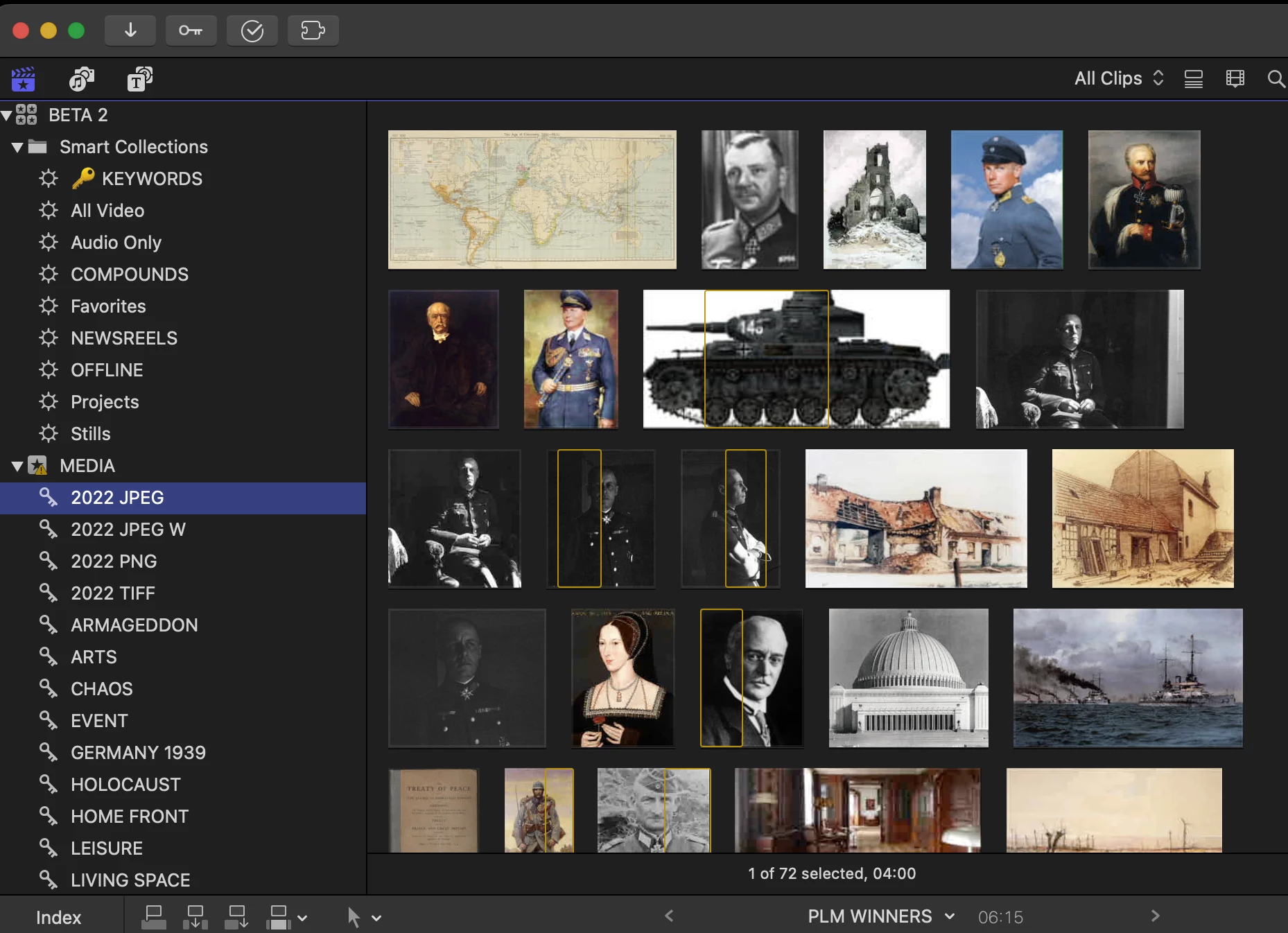Open the Keyword Editor key button
The height and width of the screenshot is (933, 1288).
(x=191, y=30)
